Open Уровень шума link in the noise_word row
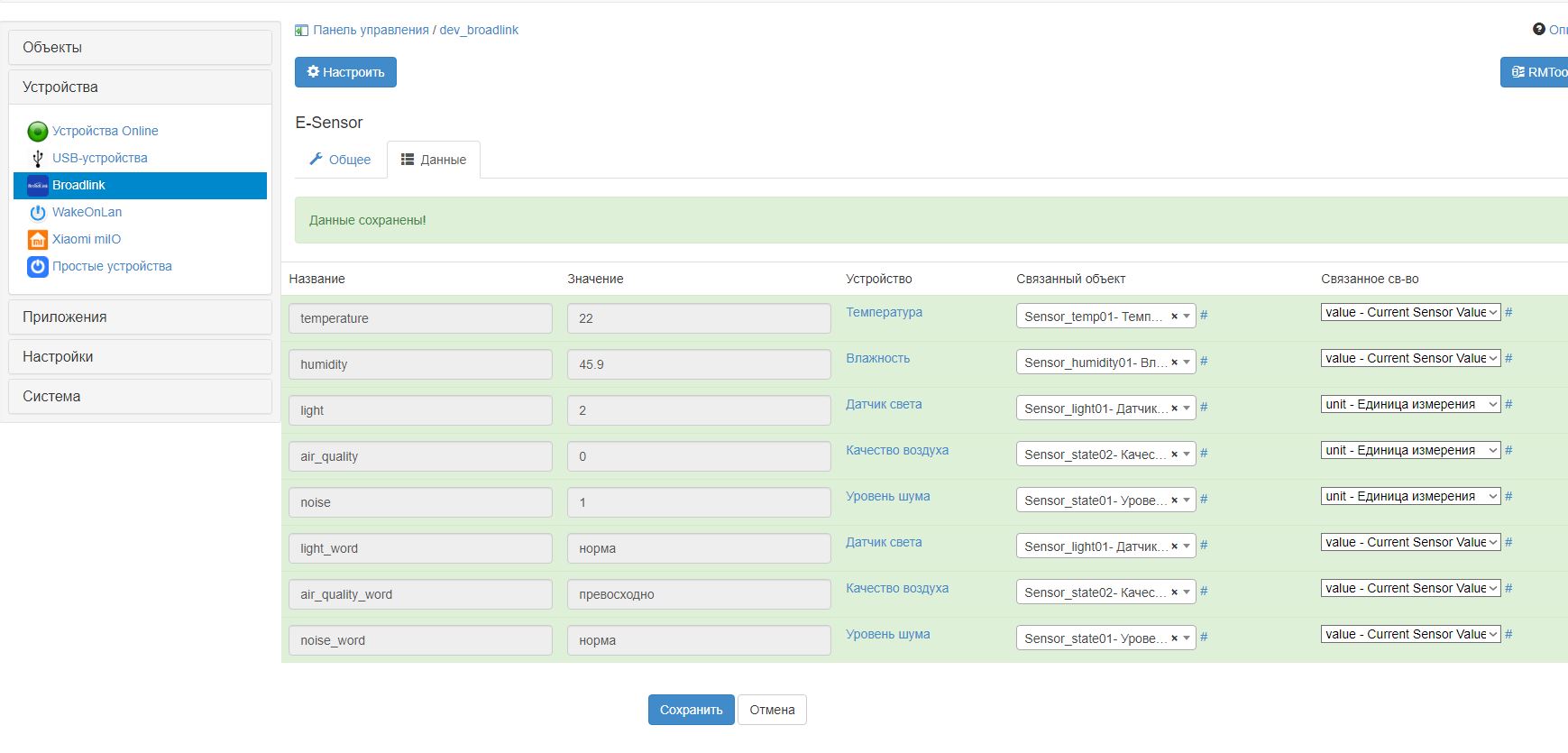The width and height of the screenshot is (1568, 753). (887, 634)
